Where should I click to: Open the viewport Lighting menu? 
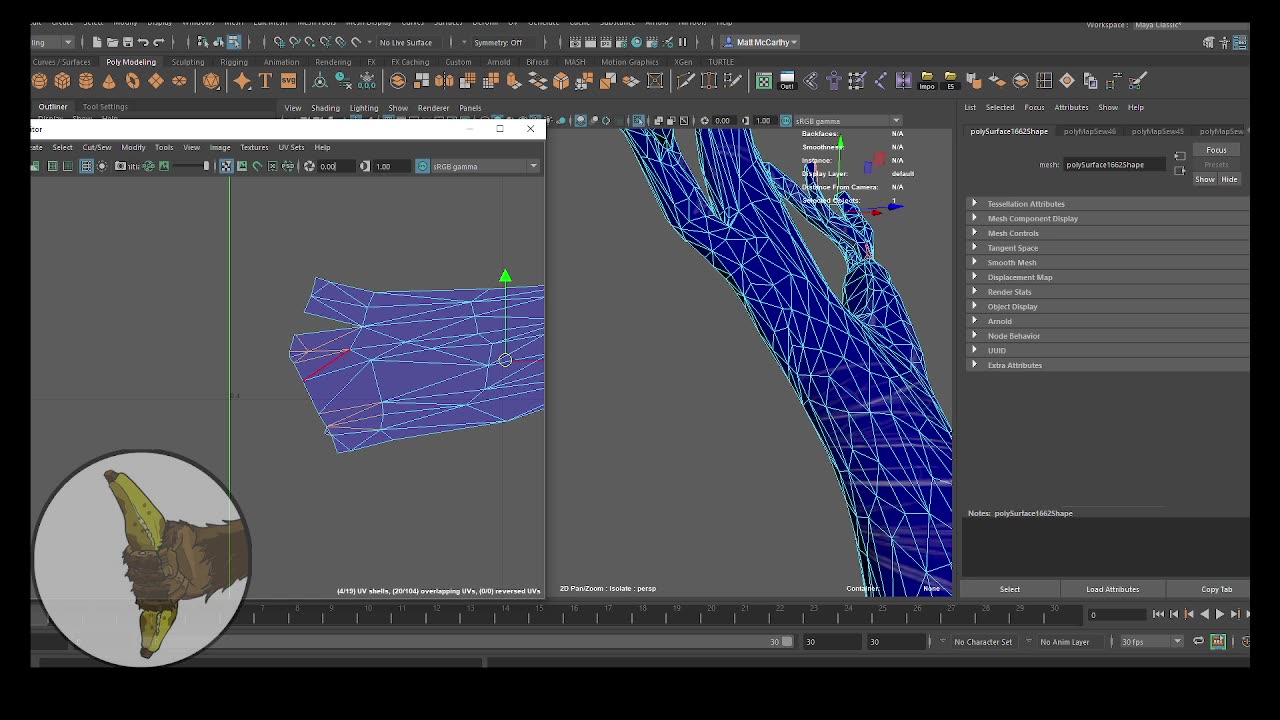(x=364, y=108)
